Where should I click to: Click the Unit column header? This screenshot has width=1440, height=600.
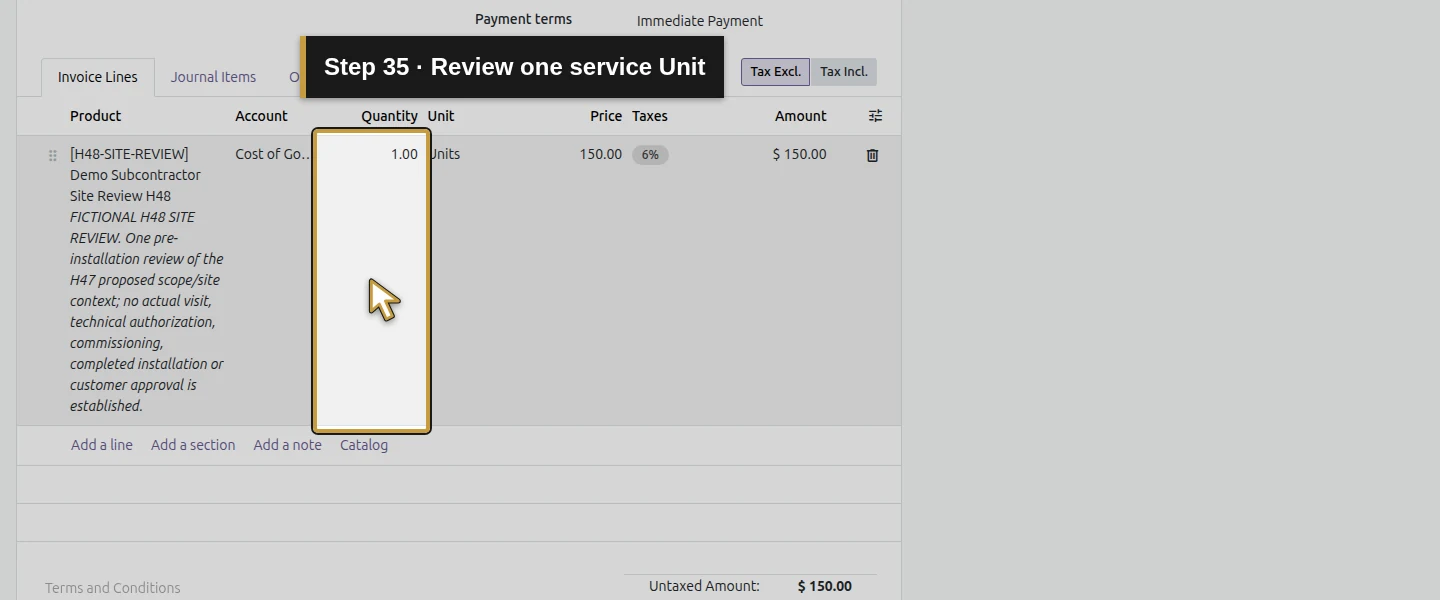(x=441, y=116)
